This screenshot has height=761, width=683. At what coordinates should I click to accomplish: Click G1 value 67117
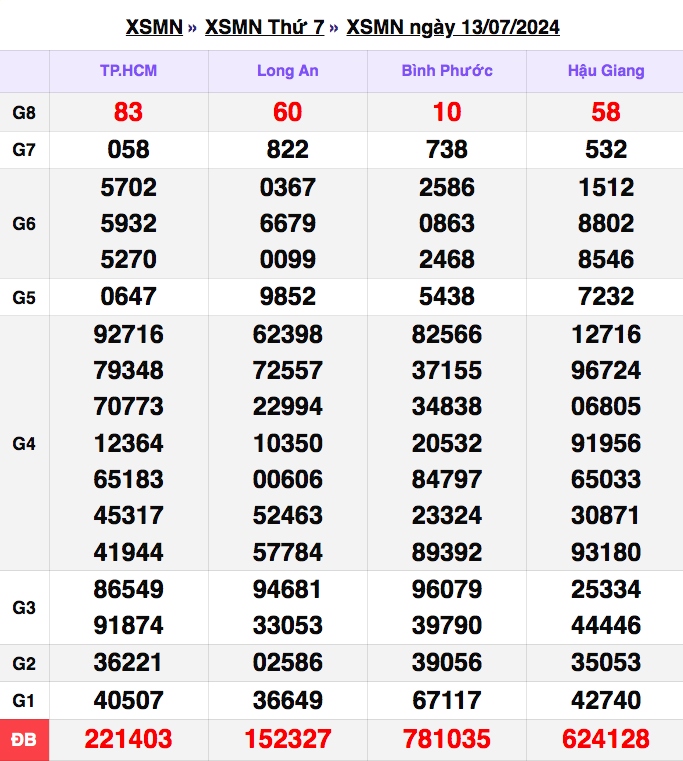point(447,700)
